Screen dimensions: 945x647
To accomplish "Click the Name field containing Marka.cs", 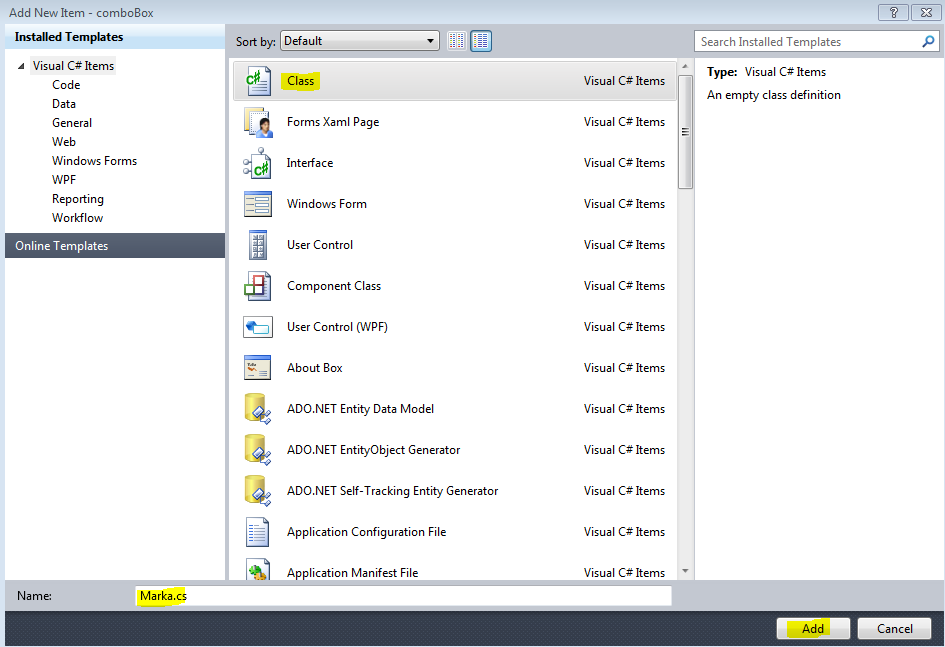I will coord(403,596).
